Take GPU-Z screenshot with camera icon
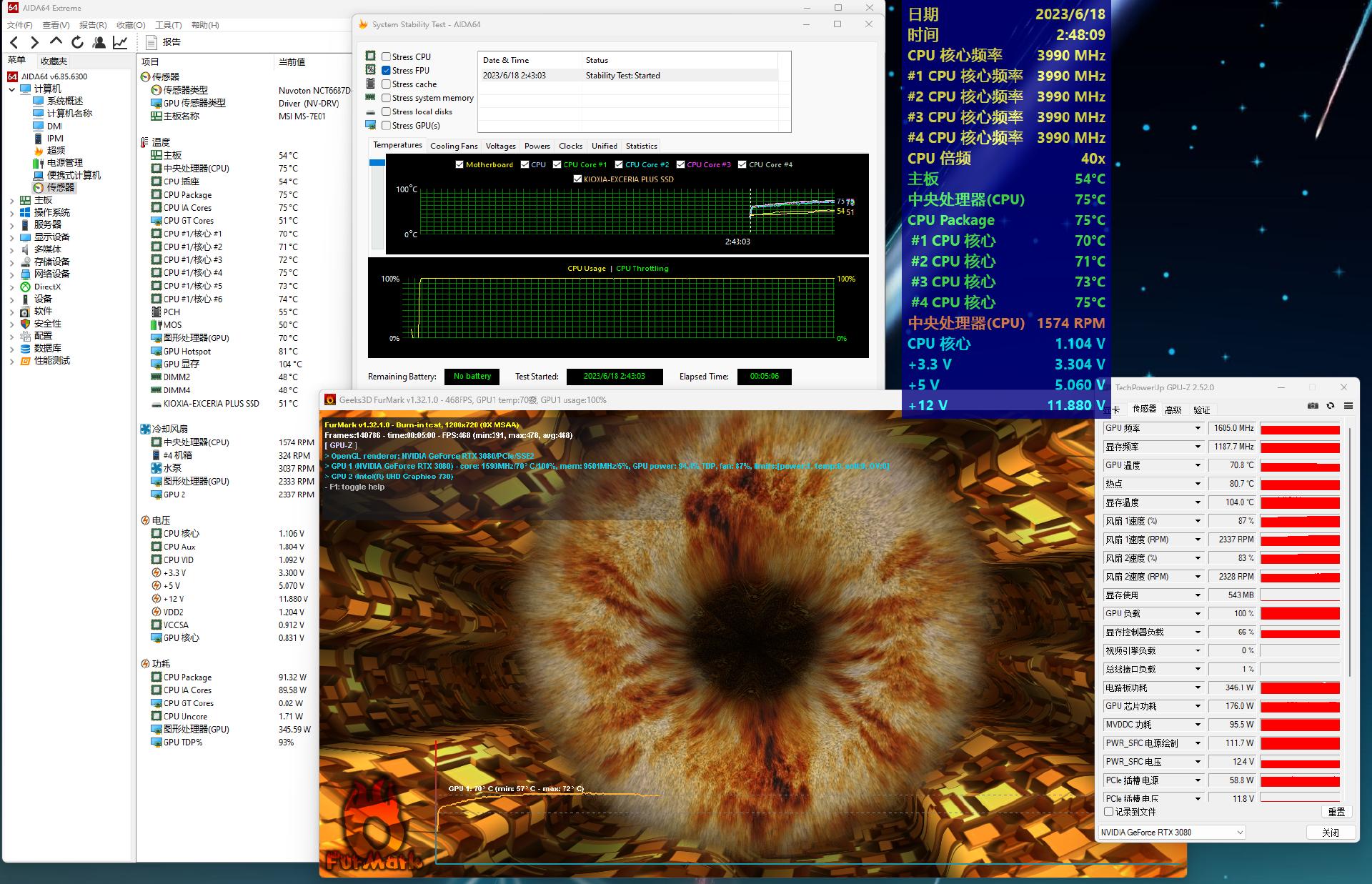 click(1313, 406)
